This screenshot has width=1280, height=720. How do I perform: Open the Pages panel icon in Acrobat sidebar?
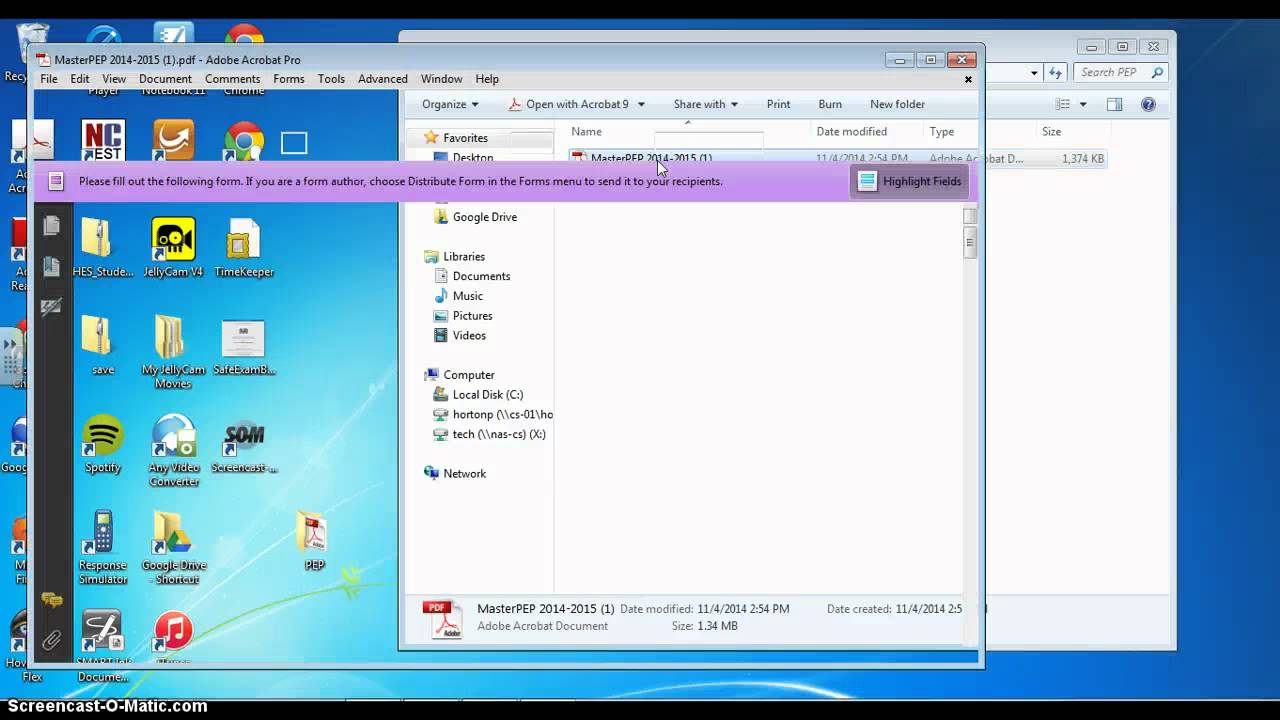(x=51, y=227)
